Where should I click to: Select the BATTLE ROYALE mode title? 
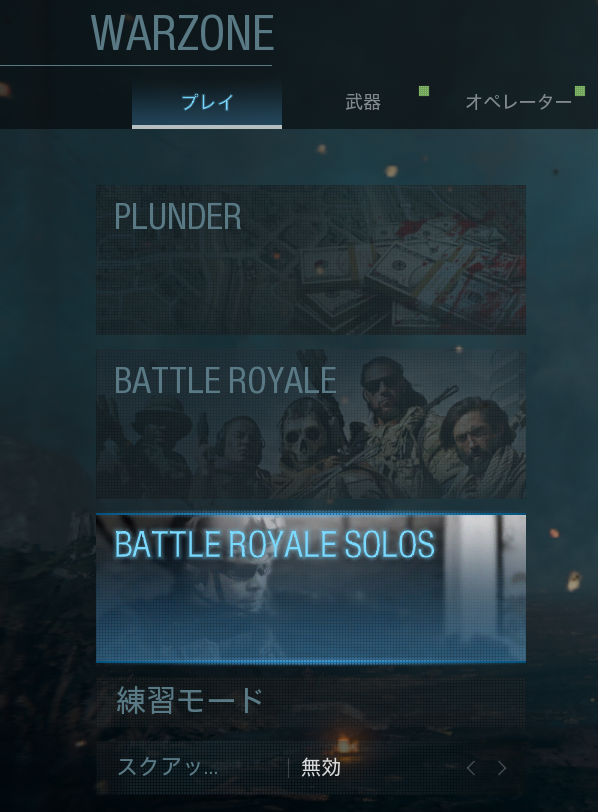click(225, 381)
